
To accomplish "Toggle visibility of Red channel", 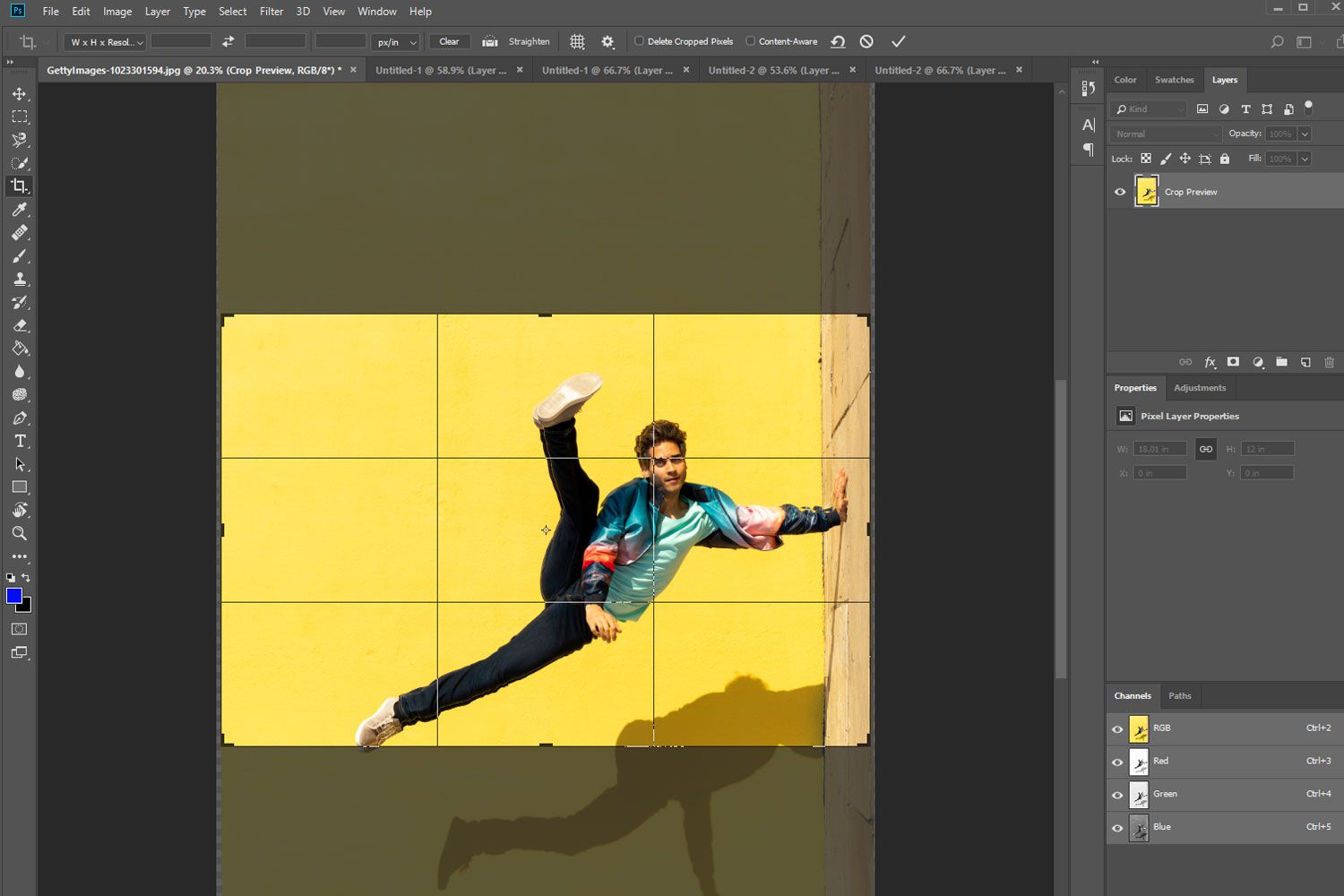I will (x=1117, y=762).
